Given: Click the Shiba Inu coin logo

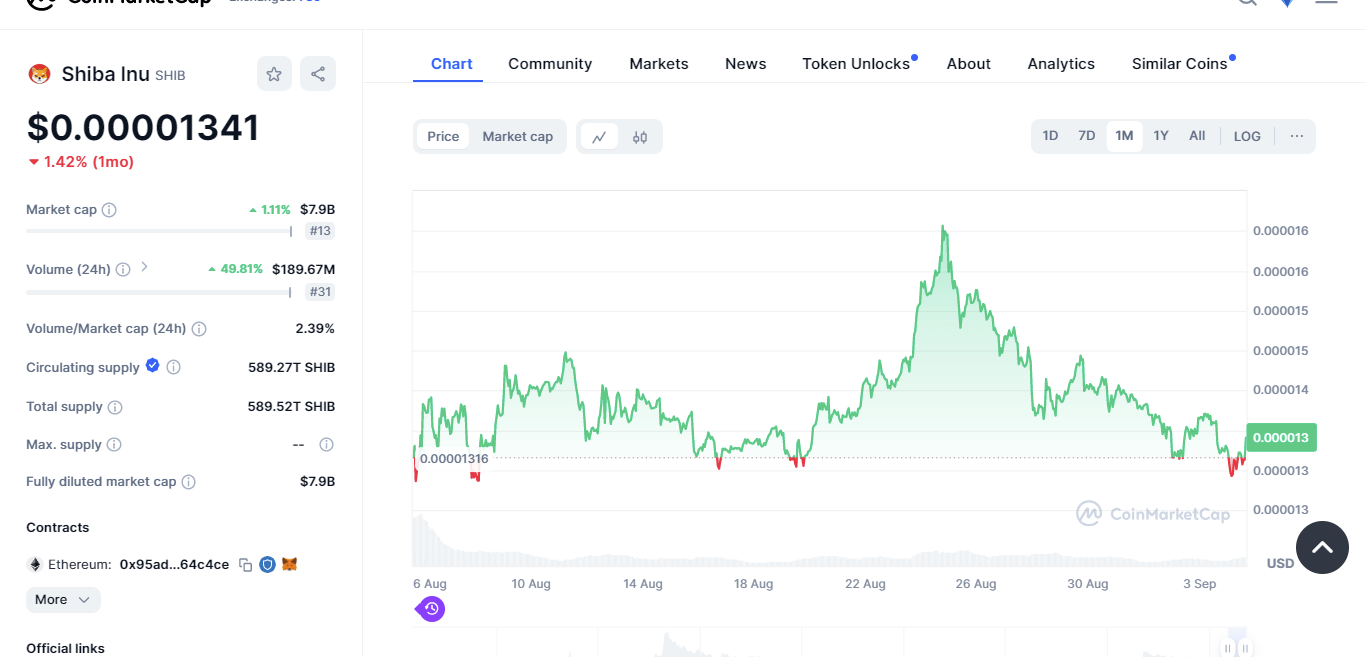Looking at the screenshot, I should pos(39,74).
